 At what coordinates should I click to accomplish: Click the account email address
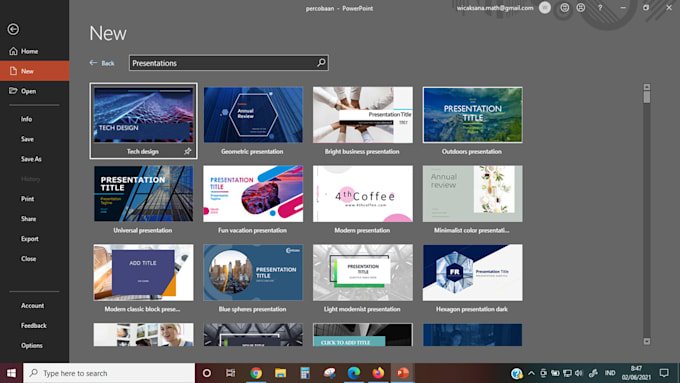pos(495,8)
